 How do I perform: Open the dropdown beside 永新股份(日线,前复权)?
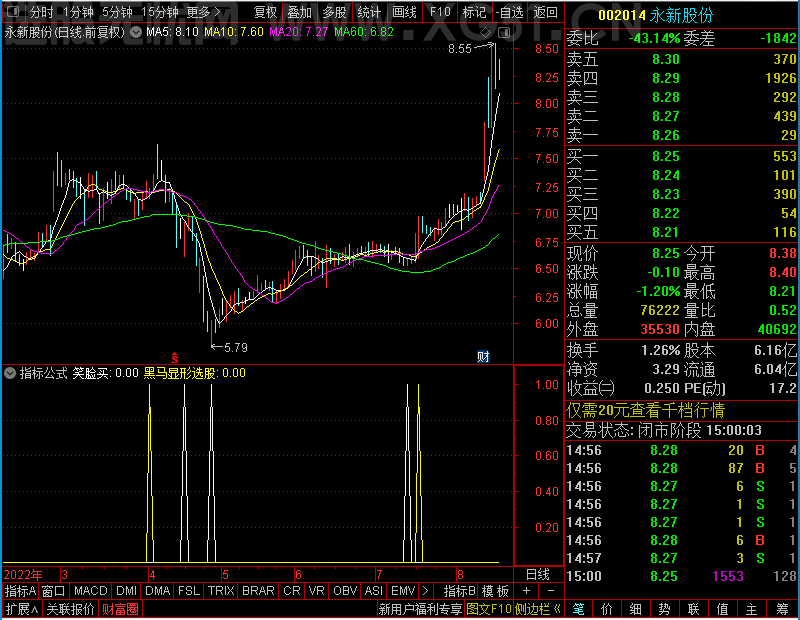tap(136, 32)
